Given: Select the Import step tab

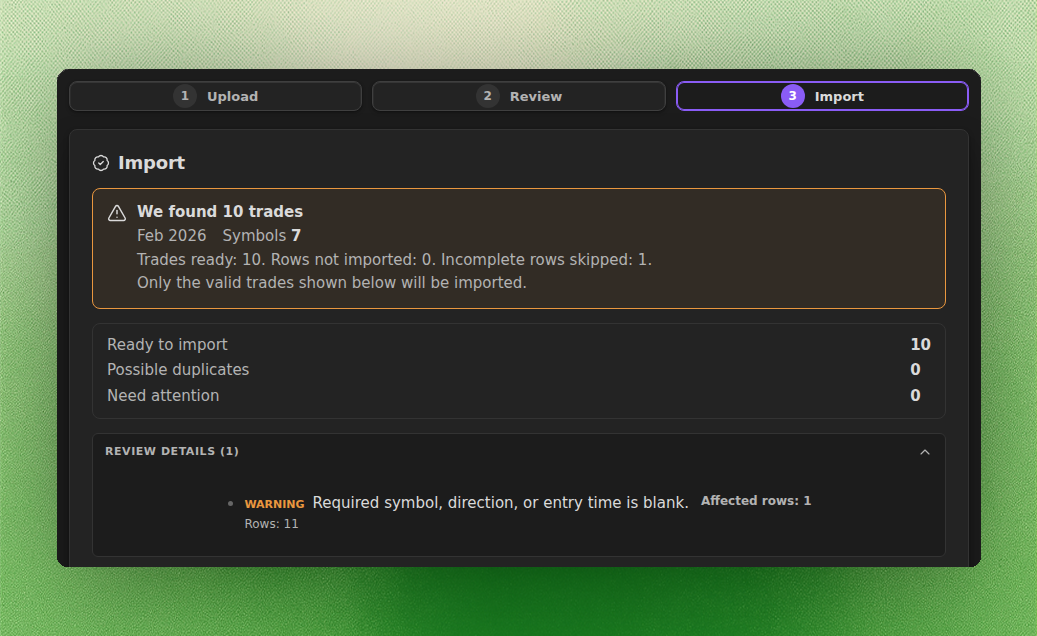Looking at the screenshot, I should pyautogui.click(x=822, y=96).
